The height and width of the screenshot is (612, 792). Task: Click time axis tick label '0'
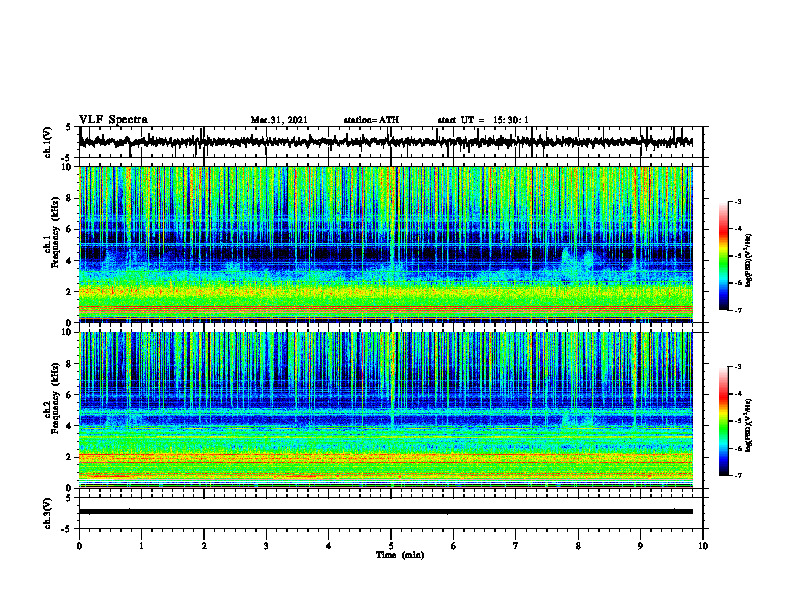[79, 546]
